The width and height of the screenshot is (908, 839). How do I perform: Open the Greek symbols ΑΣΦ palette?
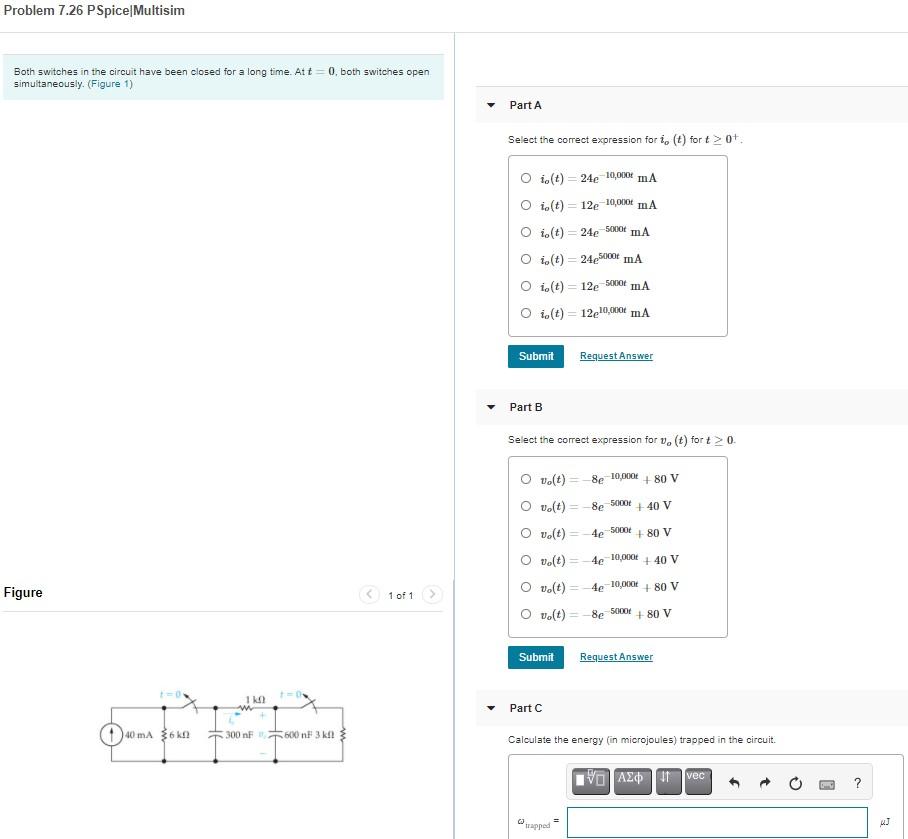632,781
